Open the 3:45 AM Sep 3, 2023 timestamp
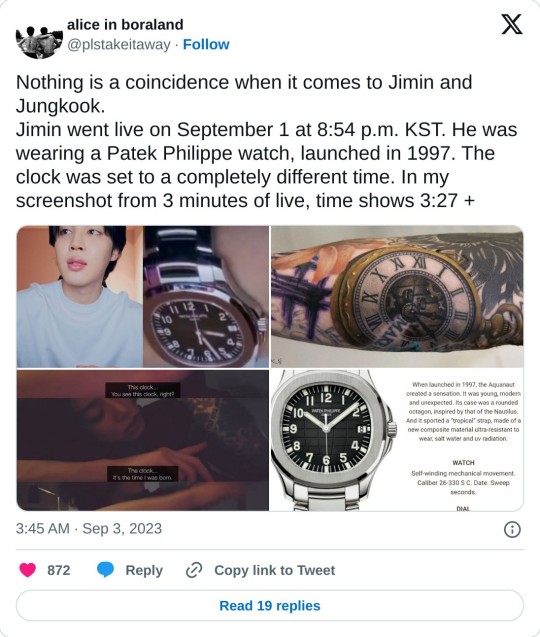Viewport: 540px width, 637px height. pos(89,529)
